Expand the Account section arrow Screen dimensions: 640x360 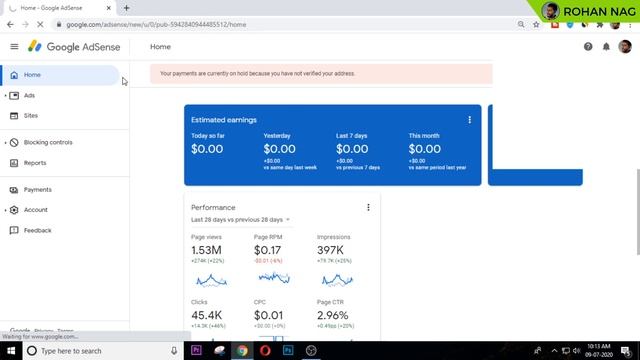coord(5,210)
